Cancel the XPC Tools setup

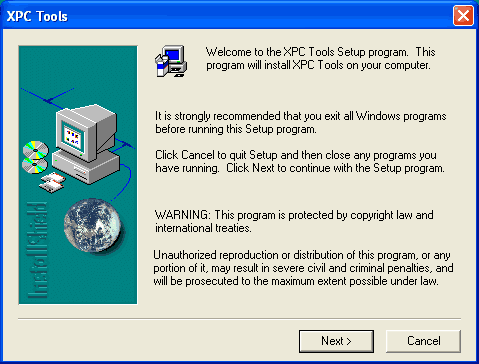423,341
